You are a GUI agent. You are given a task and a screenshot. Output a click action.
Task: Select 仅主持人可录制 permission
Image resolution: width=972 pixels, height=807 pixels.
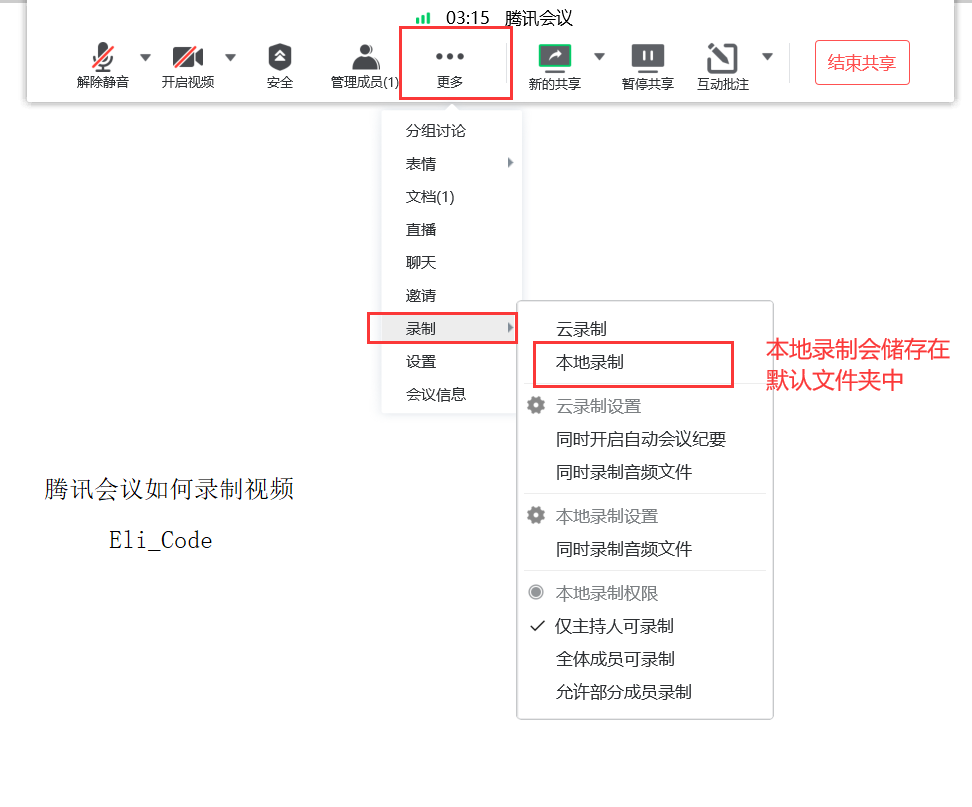point(645,627)
